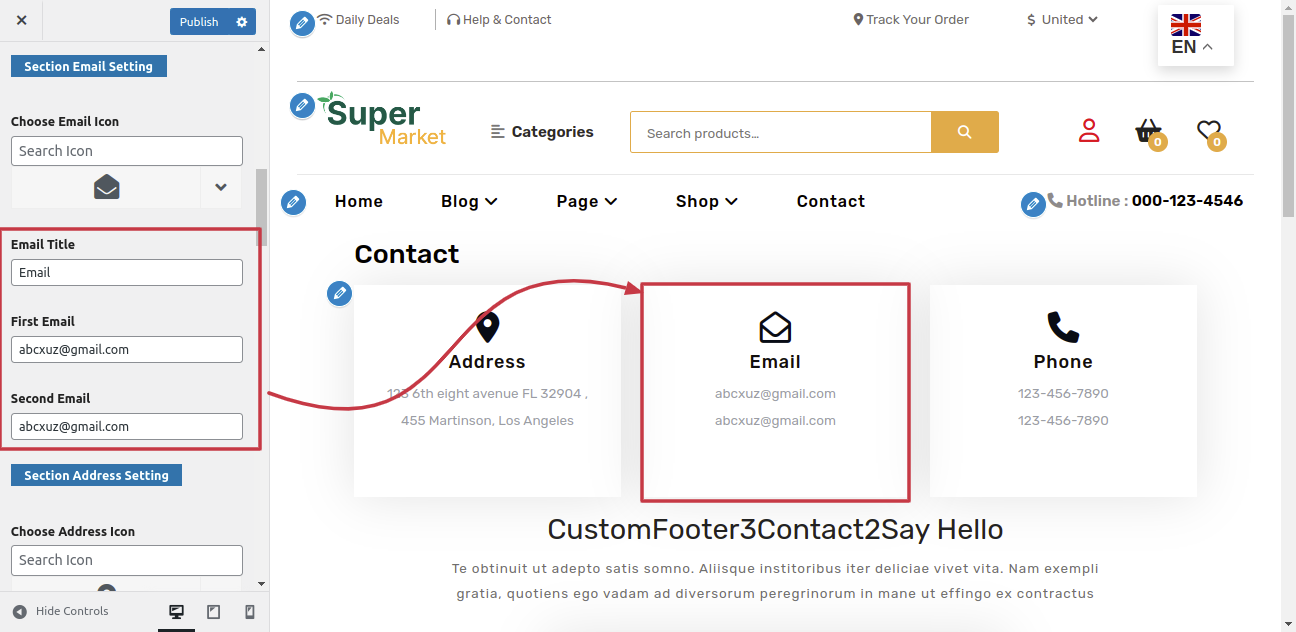Image resolution: width=1296 pixels, height=632 pixels.
Task: Switch to mobile preview device icon
Action: coord(250,612)
